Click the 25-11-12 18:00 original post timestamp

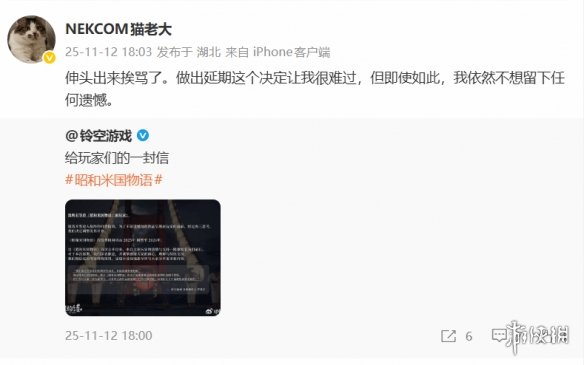click(x=108, y=336)
